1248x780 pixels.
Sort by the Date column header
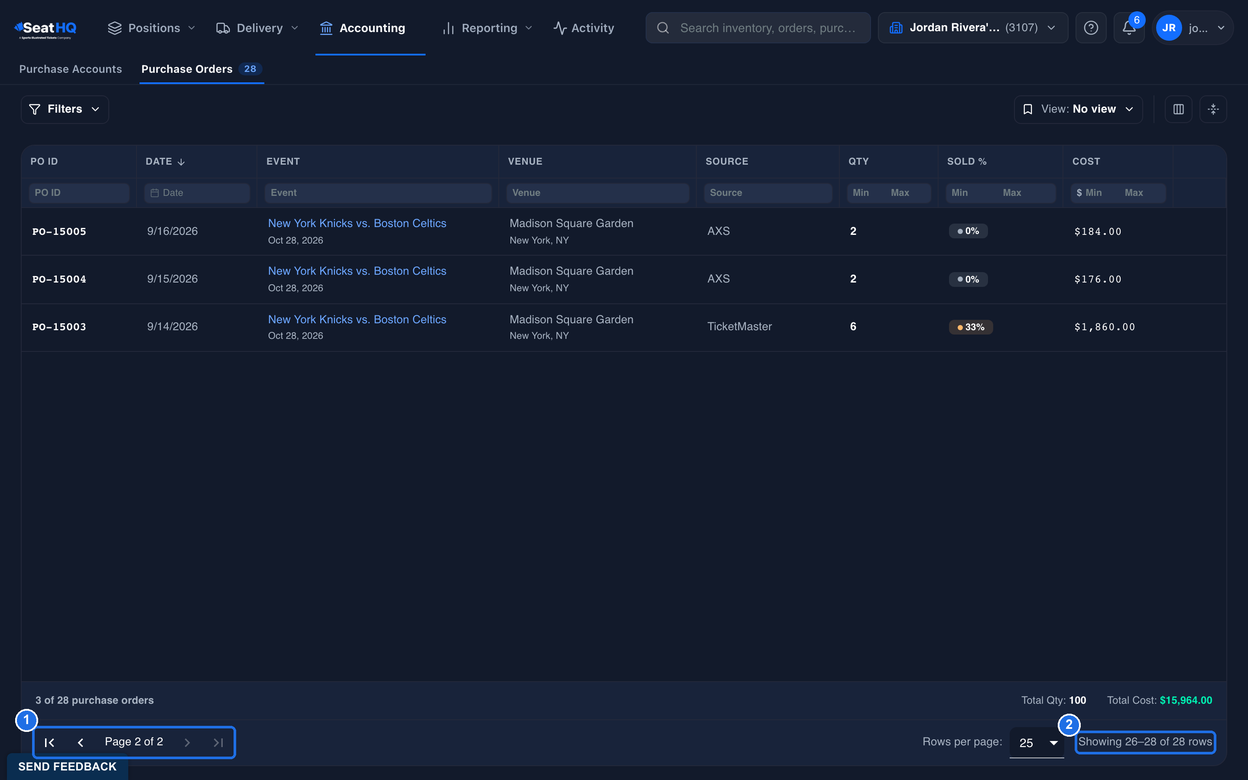[166, 161]
